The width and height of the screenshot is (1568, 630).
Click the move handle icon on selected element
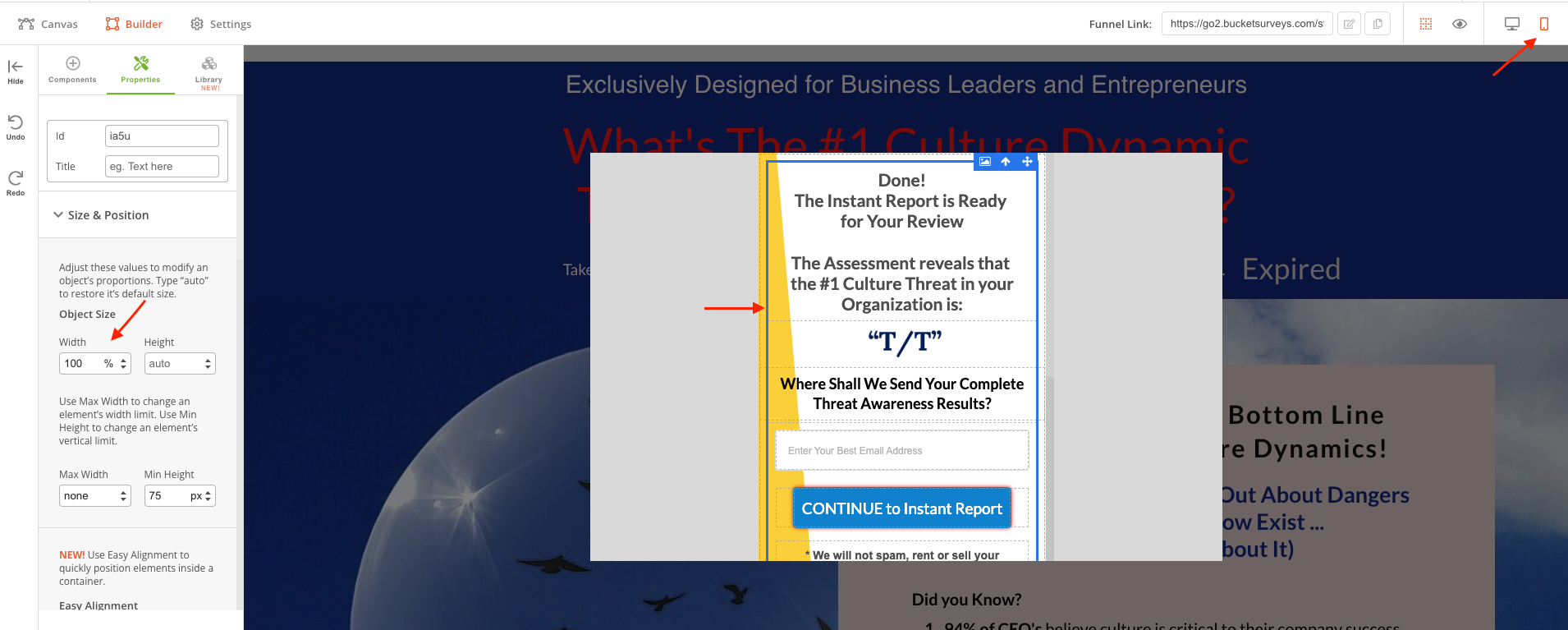[1027, 162]
